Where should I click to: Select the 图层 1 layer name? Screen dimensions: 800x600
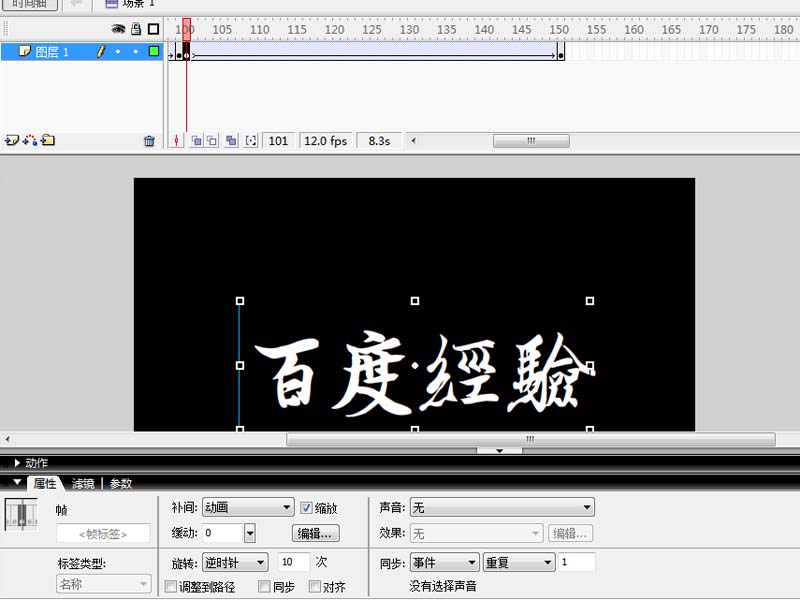point(52,52)
